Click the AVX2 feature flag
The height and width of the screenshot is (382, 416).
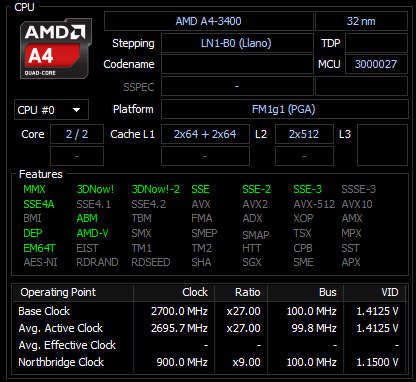coord(255,204)
